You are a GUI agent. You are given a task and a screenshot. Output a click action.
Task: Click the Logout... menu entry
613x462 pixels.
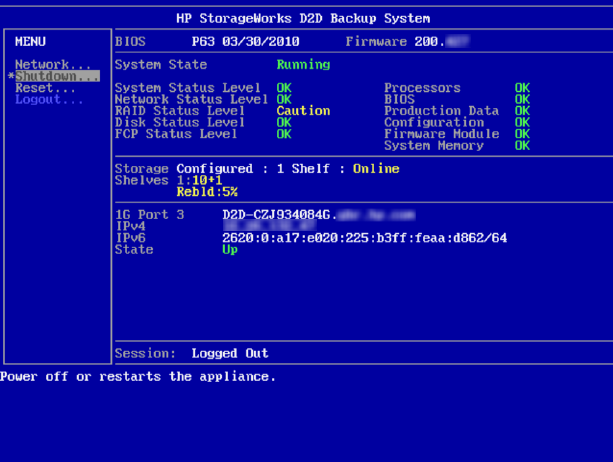pyautogui.click(x=49, y=99)
